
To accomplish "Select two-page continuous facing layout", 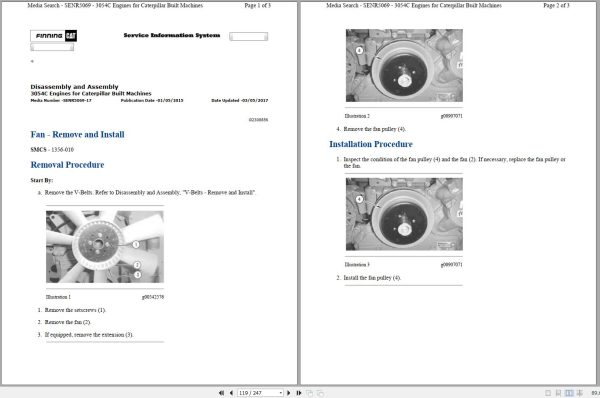I will coord(580,393).
